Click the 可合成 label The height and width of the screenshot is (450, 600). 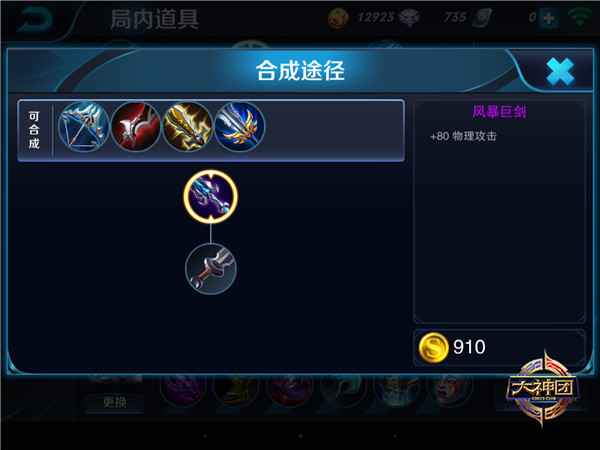pyautogui.click(x=34, y=130)
